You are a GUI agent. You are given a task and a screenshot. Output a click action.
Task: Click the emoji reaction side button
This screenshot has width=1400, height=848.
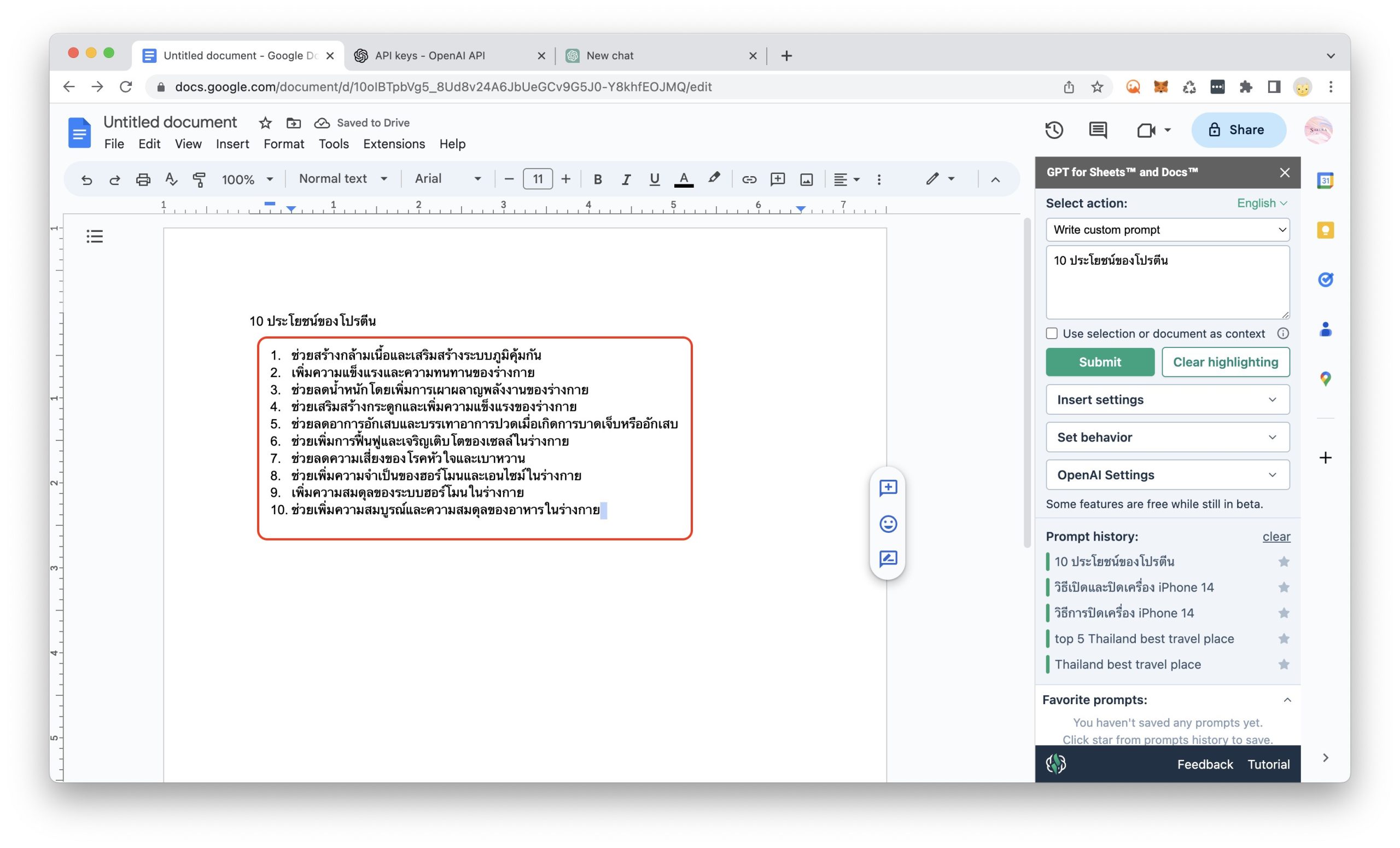point(888,524)
